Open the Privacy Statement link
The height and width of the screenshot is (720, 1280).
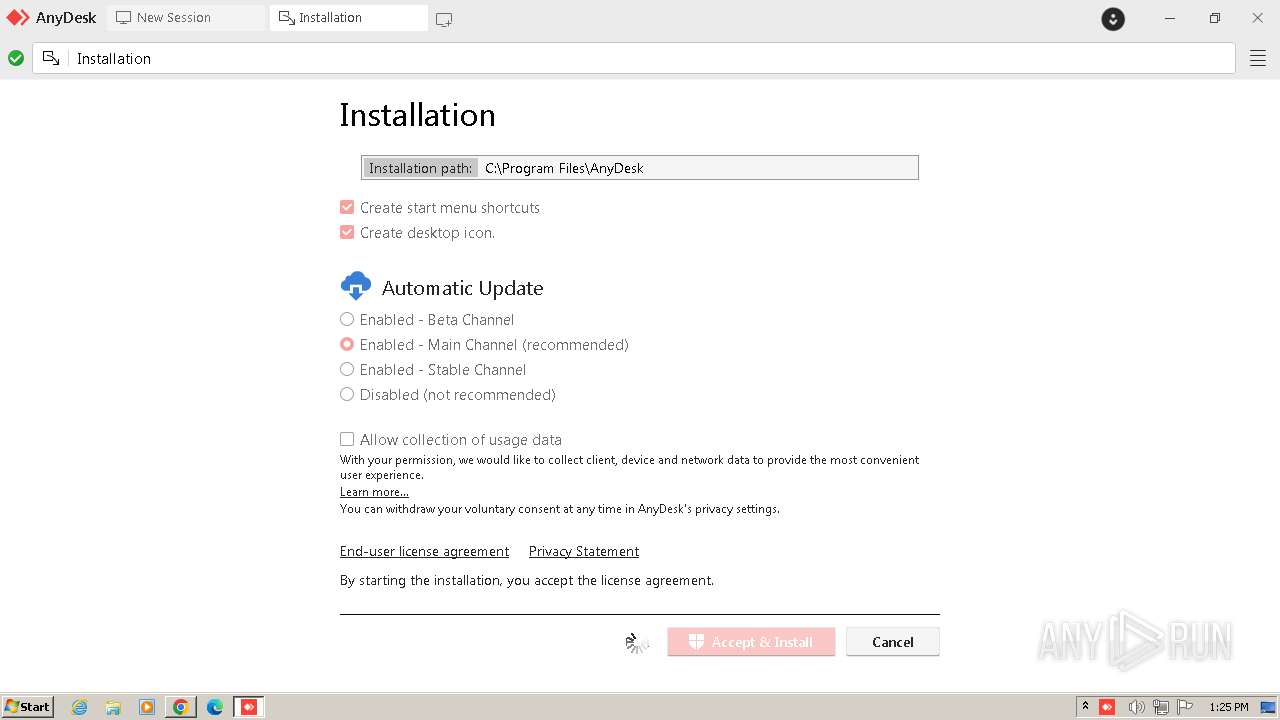coord(584,551)
